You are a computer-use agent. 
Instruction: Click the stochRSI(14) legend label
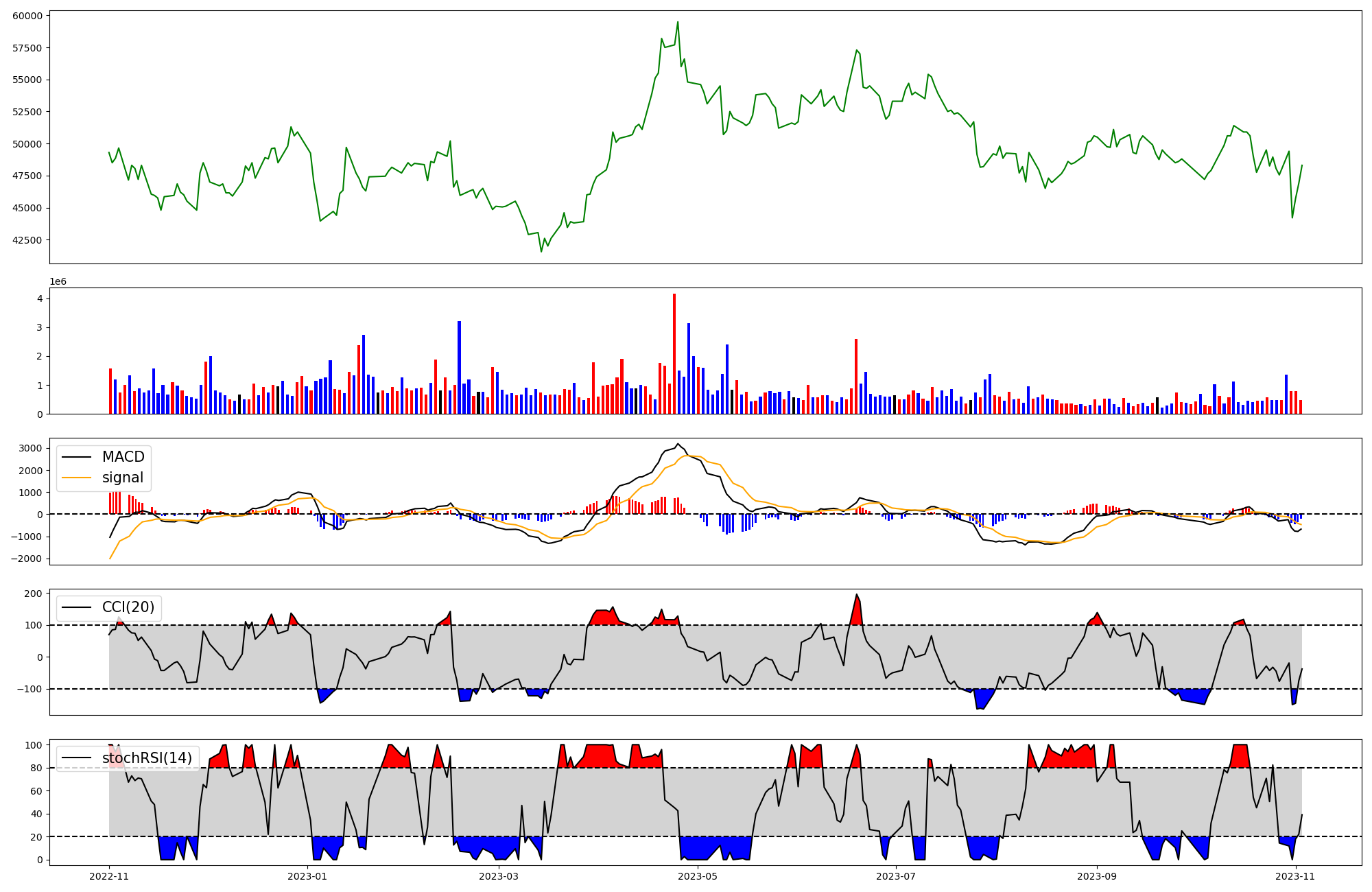coord(147,758)
